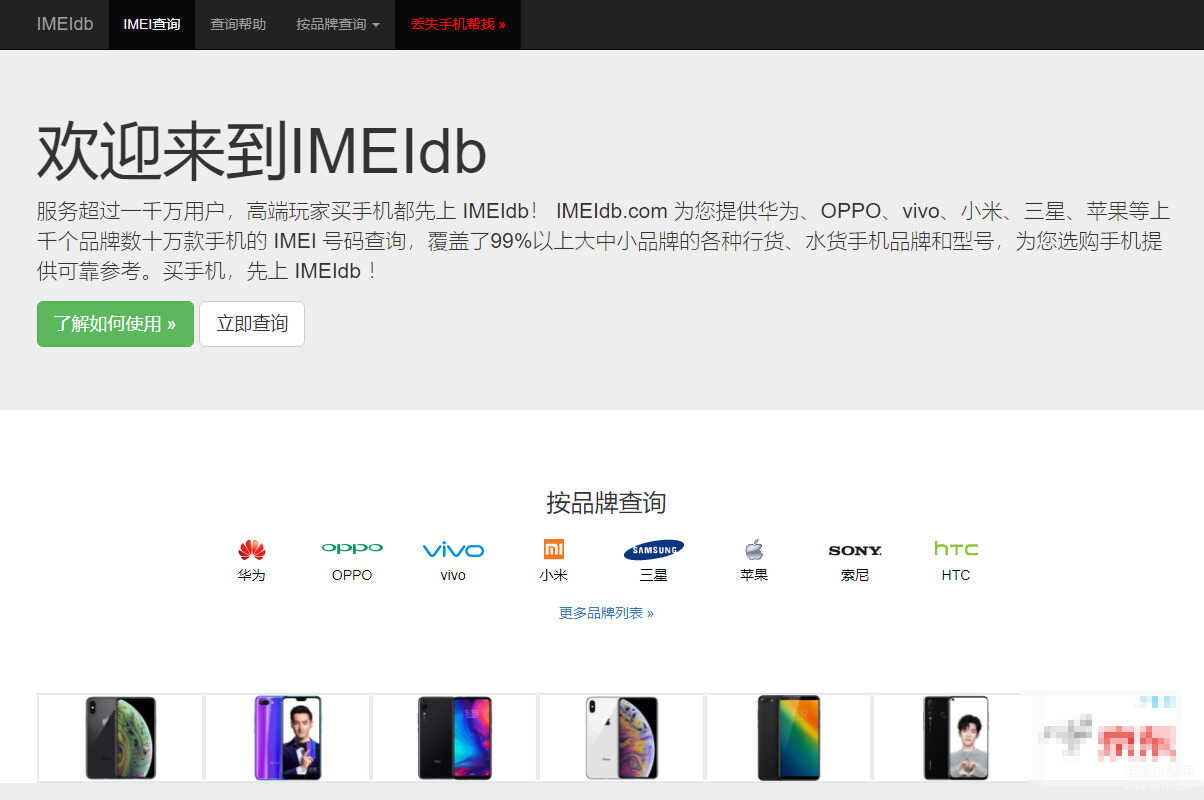This screenshot has width=1204, height=800.
Task: Open the 更多品牌列表 link
Action: click(x=606, y=613)
